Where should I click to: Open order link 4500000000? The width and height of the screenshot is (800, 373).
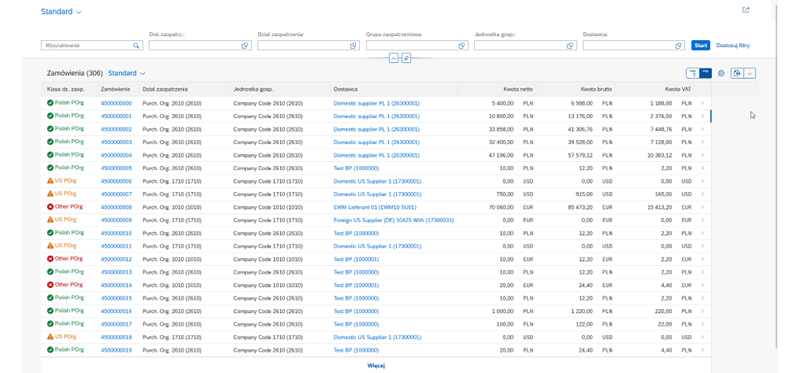[x=116, y=103]
